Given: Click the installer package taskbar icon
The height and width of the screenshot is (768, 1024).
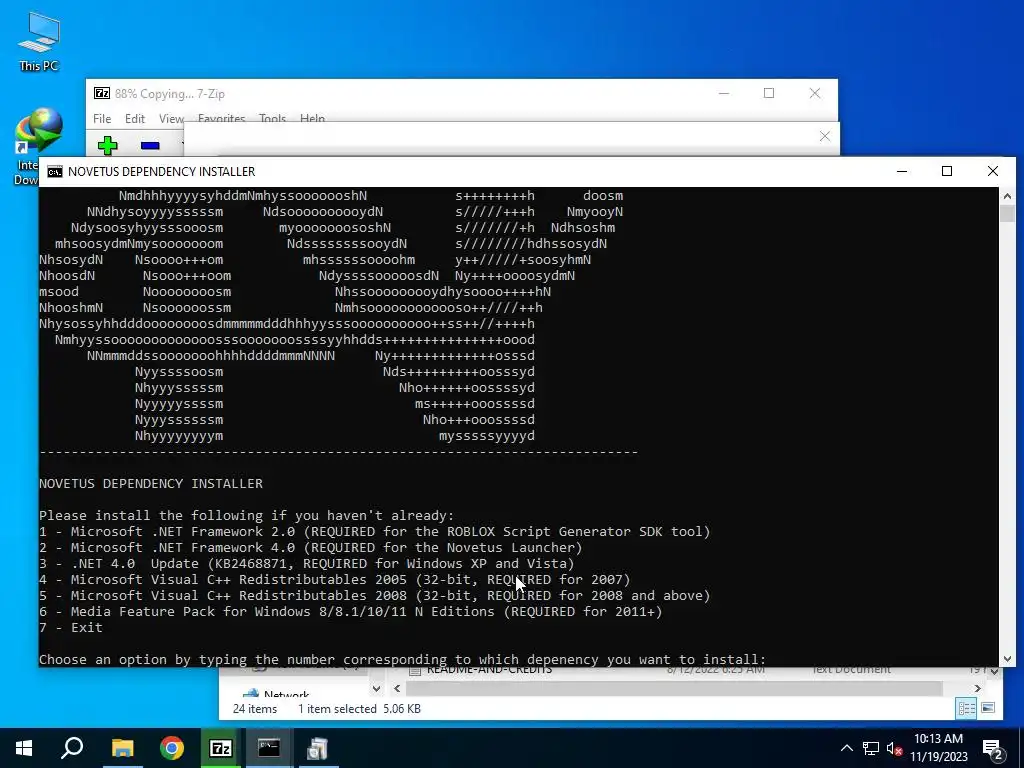Looking at the screenshot, I should [x=318, y=748].
